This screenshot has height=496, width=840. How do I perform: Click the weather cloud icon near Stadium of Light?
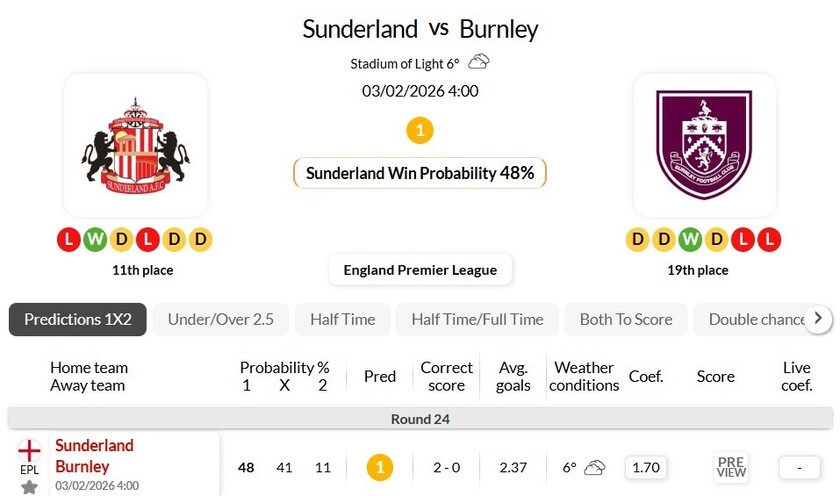[479, 62]
